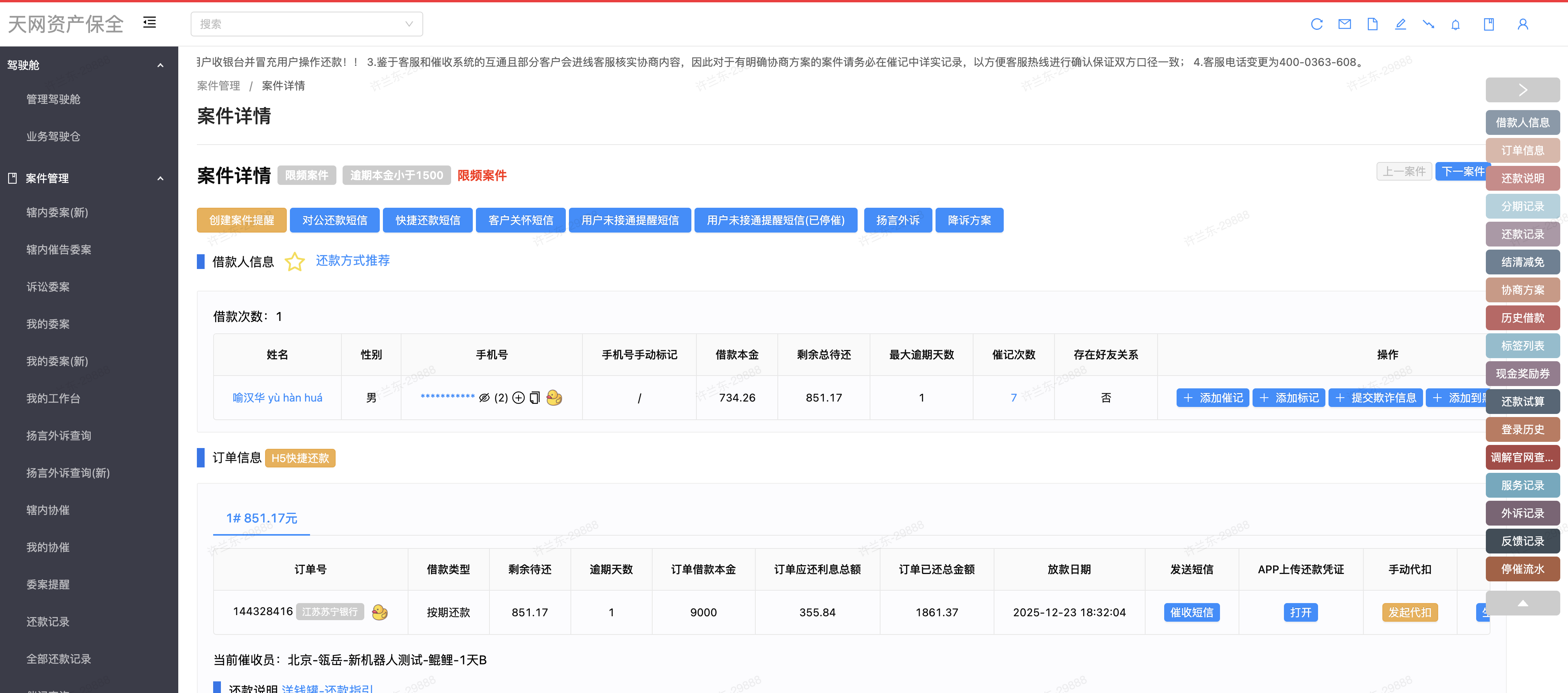Collapse the 案件管理 sidebar group
Screen dimensions: 1568x693
[x=160, y=178]
